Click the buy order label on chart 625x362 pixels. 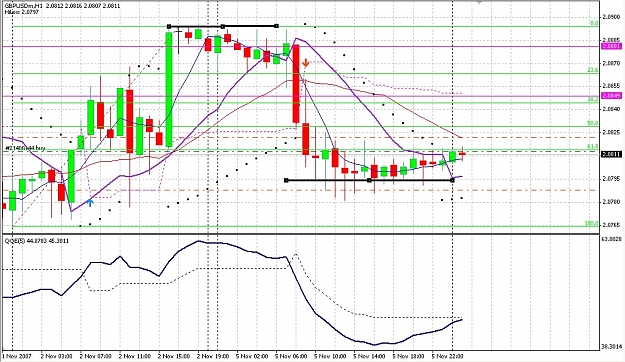[25, 148]
